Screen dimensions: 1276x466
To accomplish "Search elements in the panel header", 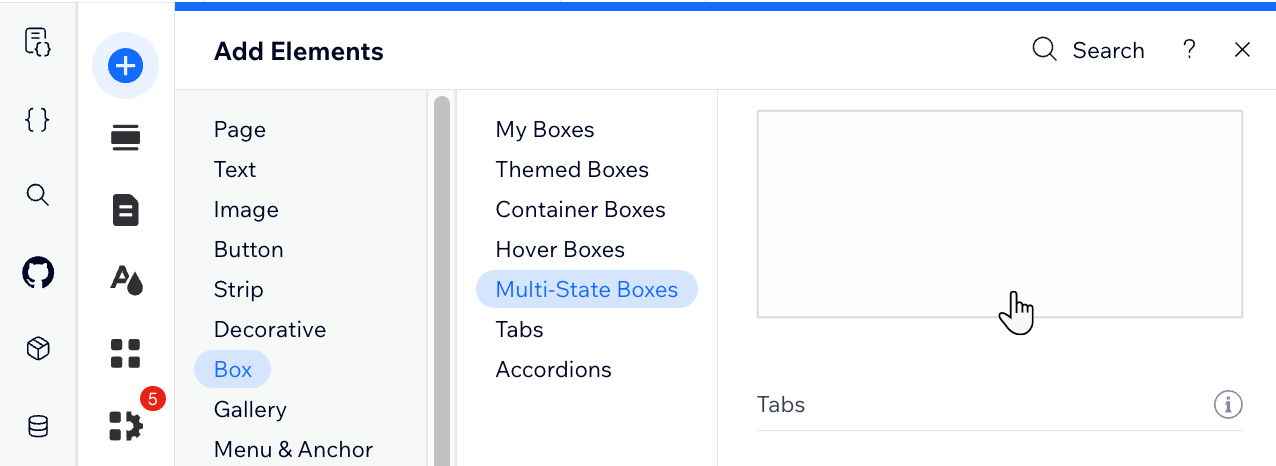I will point(1088,50).
